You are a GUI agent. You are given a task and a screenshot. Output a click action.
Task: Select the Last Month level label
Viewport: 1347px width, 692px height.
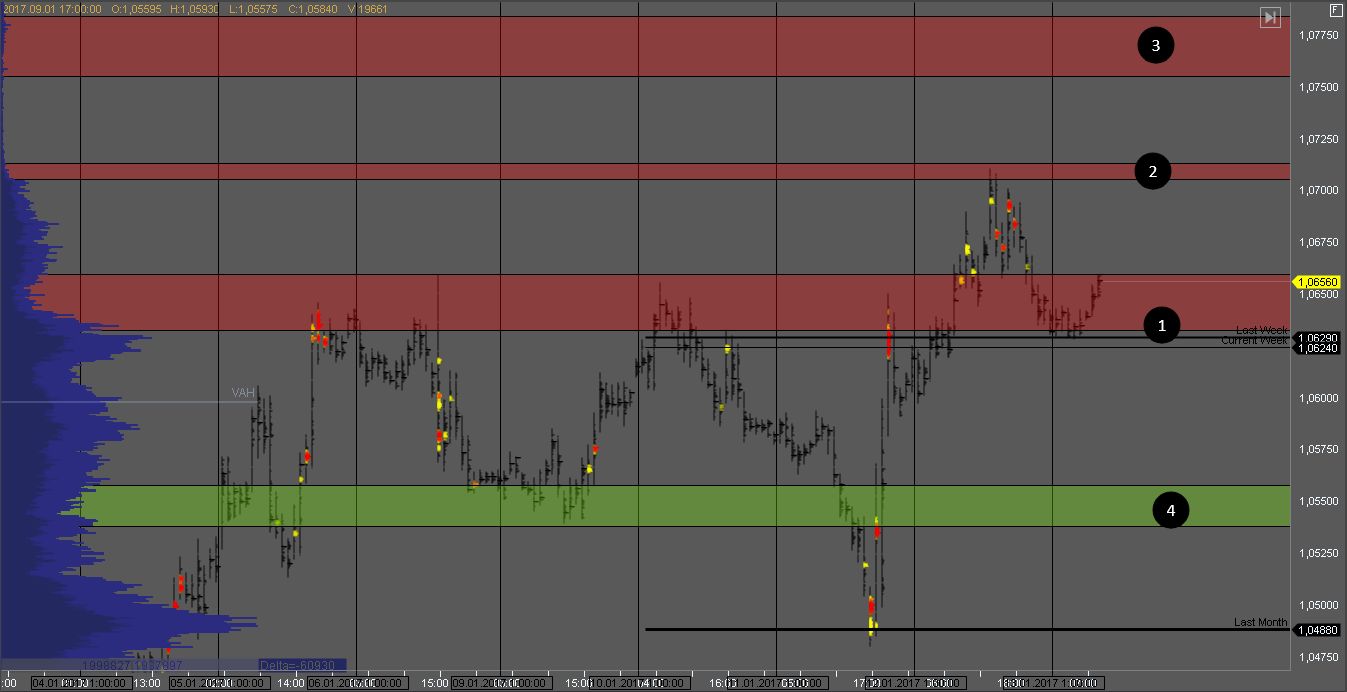[x=1260, y=622]
